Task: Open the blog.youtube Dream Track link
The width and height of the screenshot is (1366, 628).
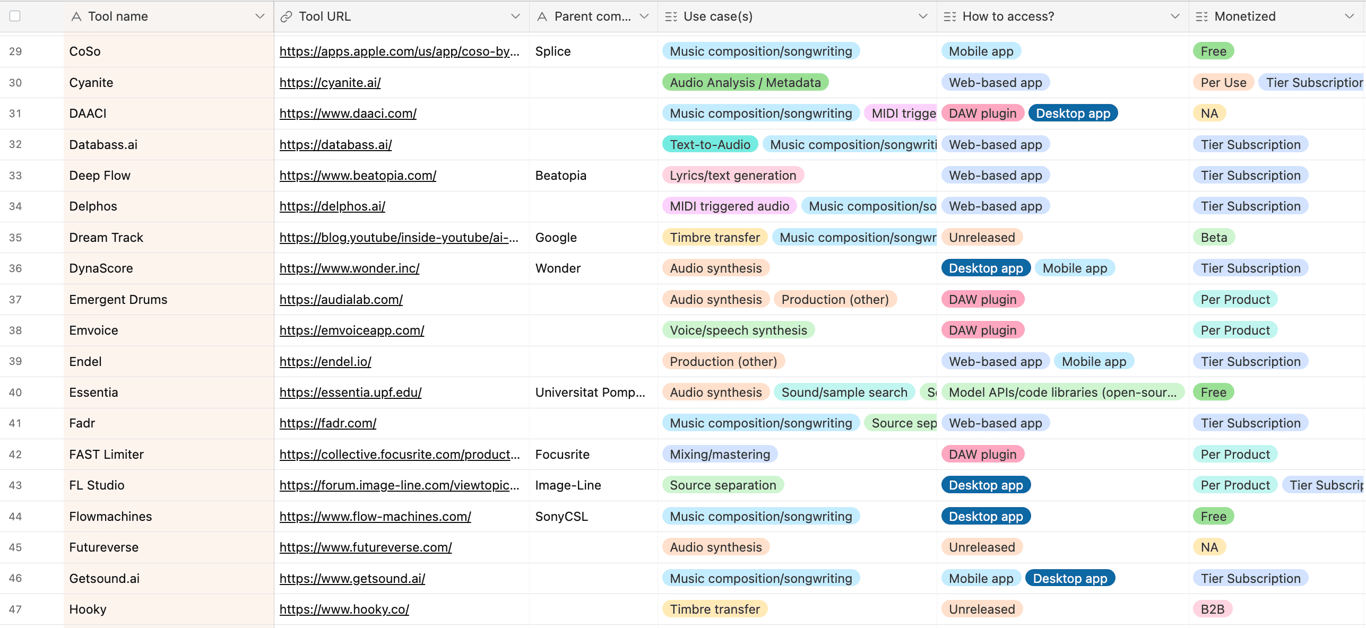Action: point(399,237)
